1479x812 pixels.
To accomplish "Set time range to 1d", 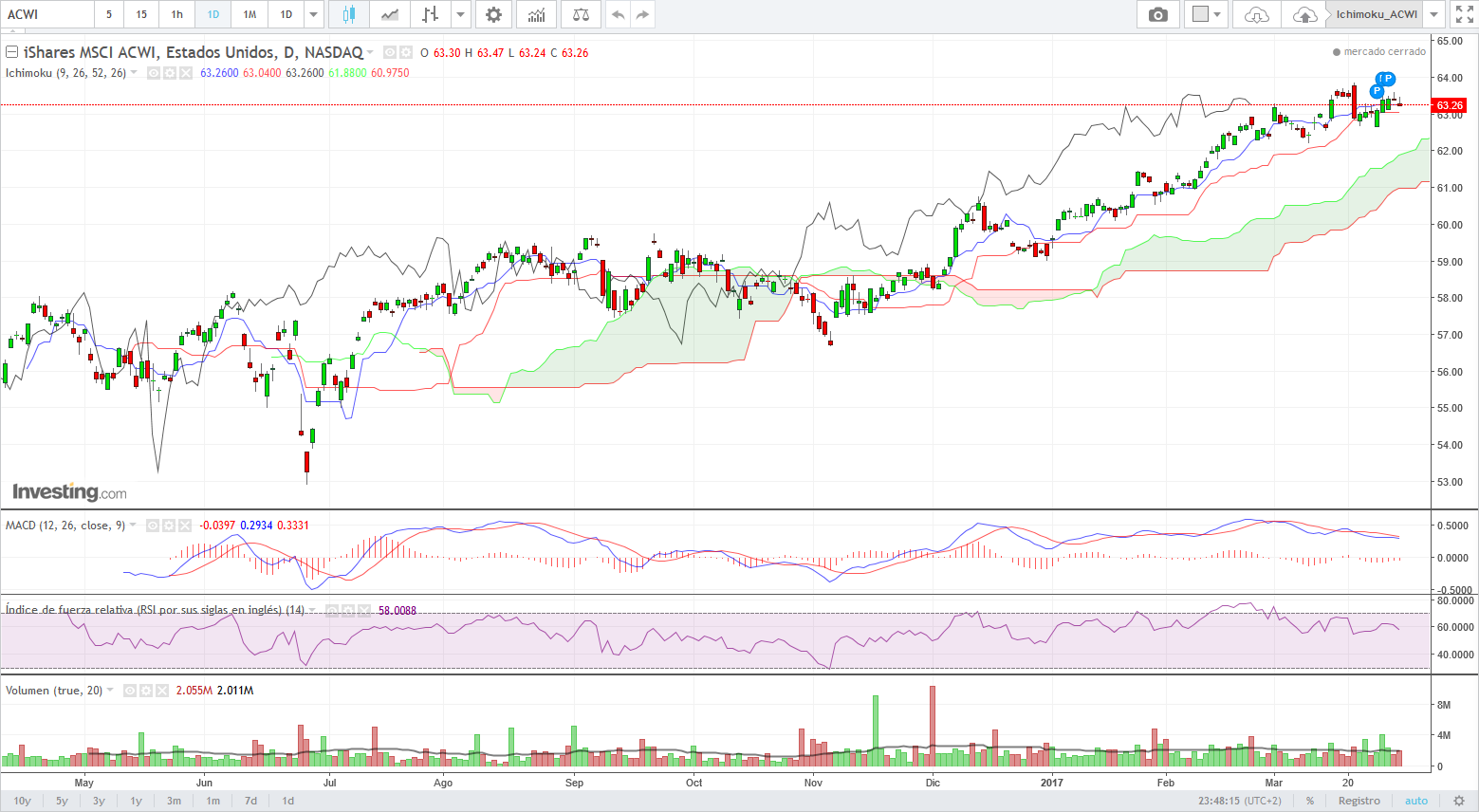I will [x=288, y=801].
